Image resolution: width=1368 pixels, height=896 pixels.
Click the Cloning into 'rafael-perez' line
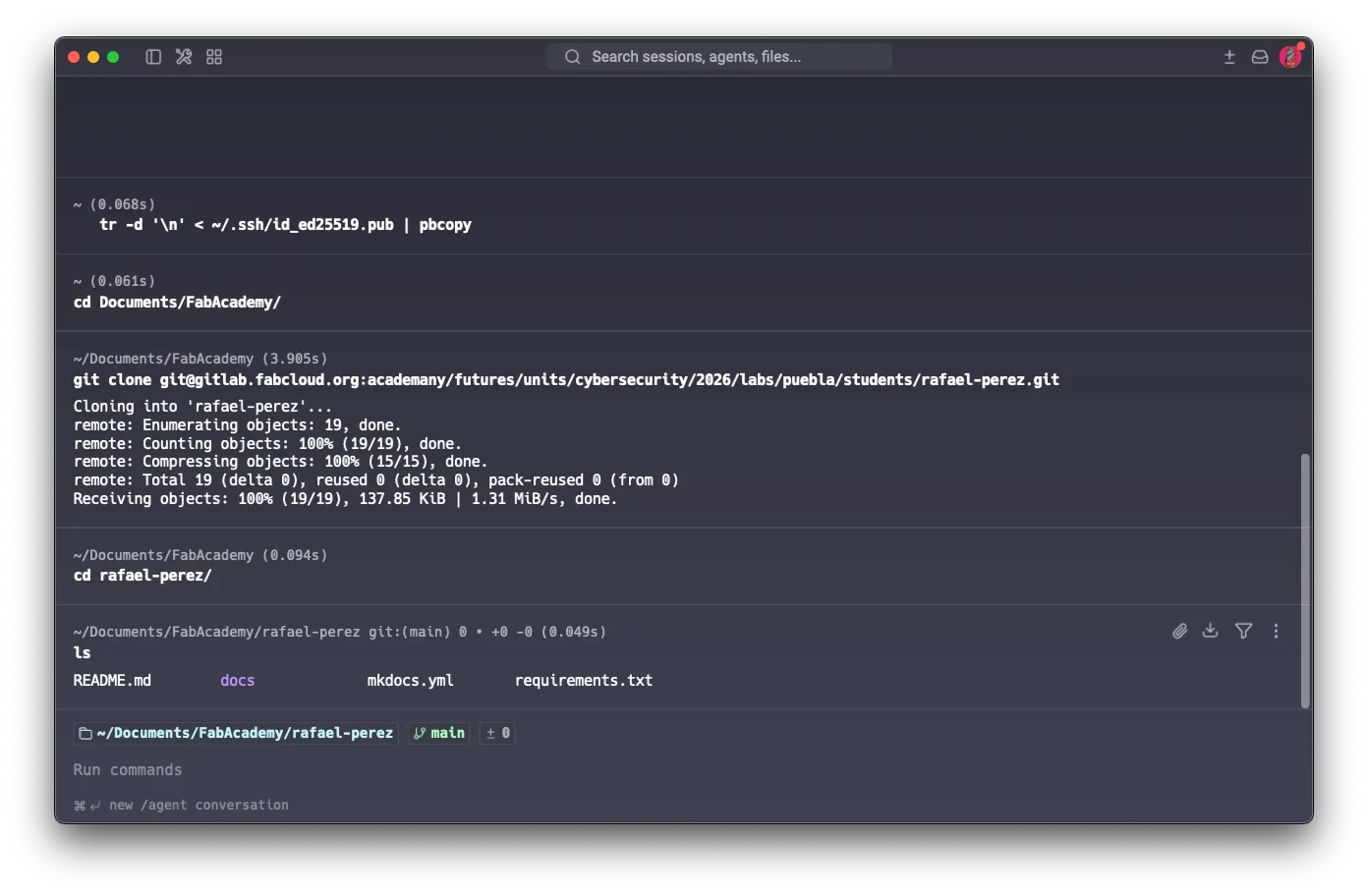coord(202,406)
